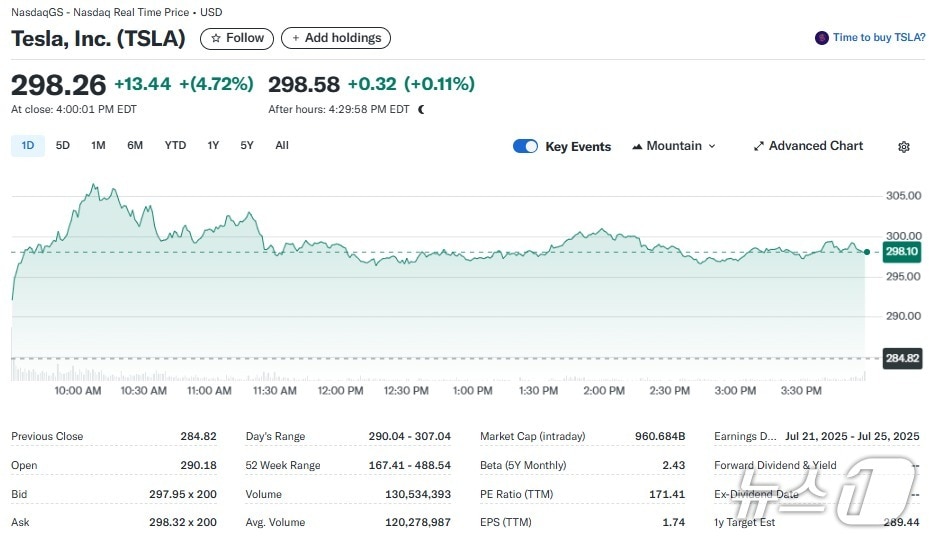Show the 5Y chart range
The width and height of the screenshot is (929, 539).
coord(247,146)
